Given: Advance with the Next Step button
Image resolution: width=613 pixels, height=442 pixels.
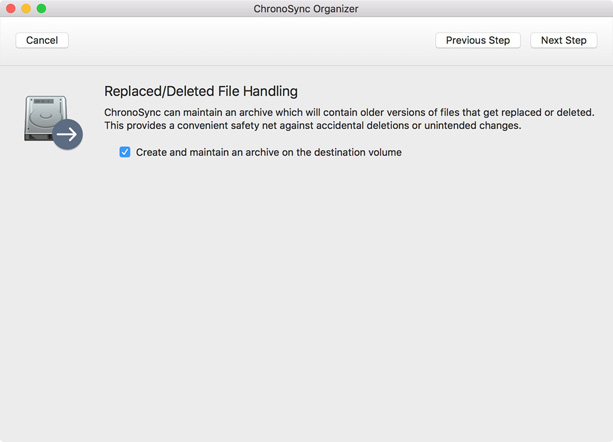Looking at the screenshot, I should coord(563,40).
